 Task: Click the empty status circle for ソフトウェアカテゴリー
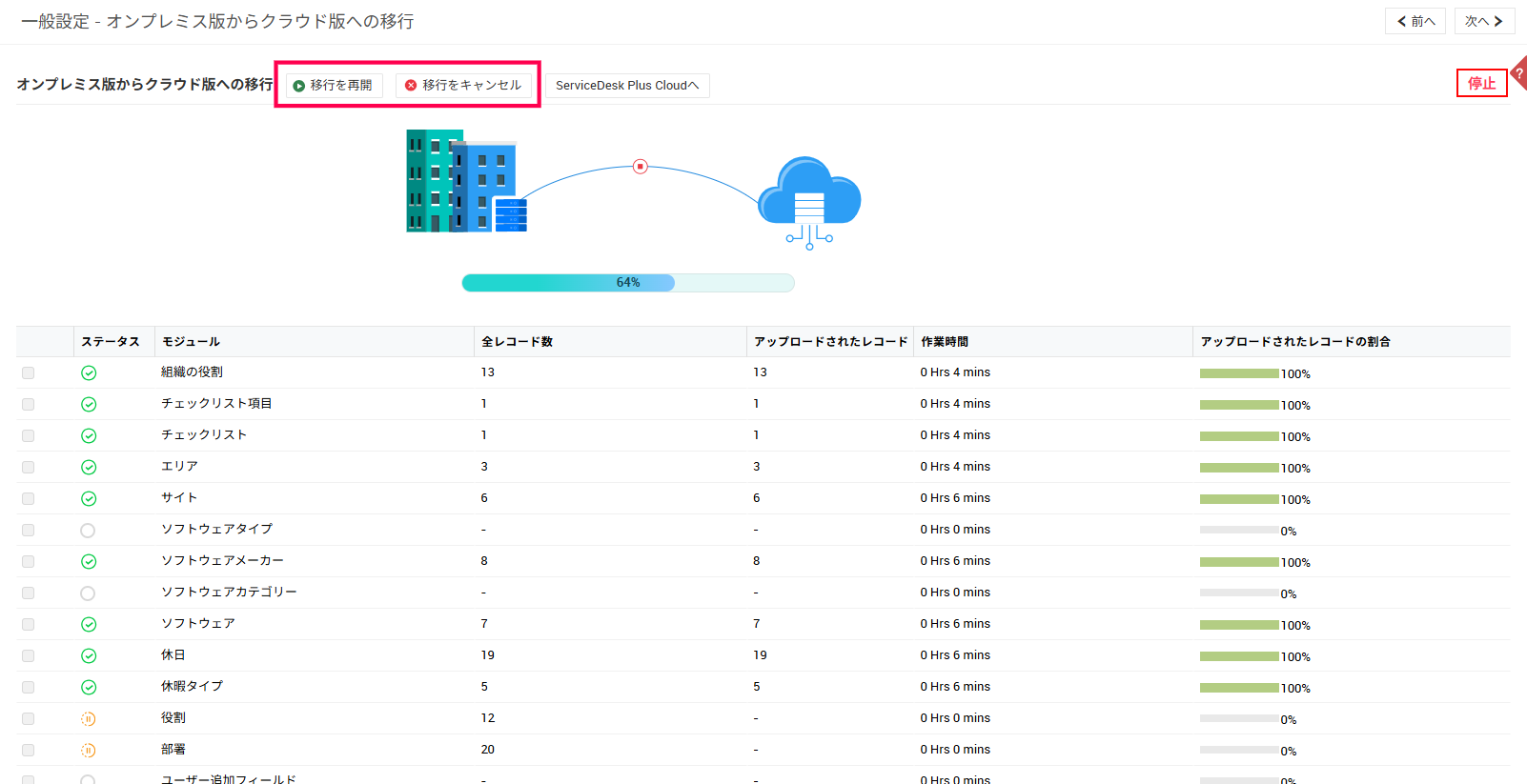pos(88,593)
